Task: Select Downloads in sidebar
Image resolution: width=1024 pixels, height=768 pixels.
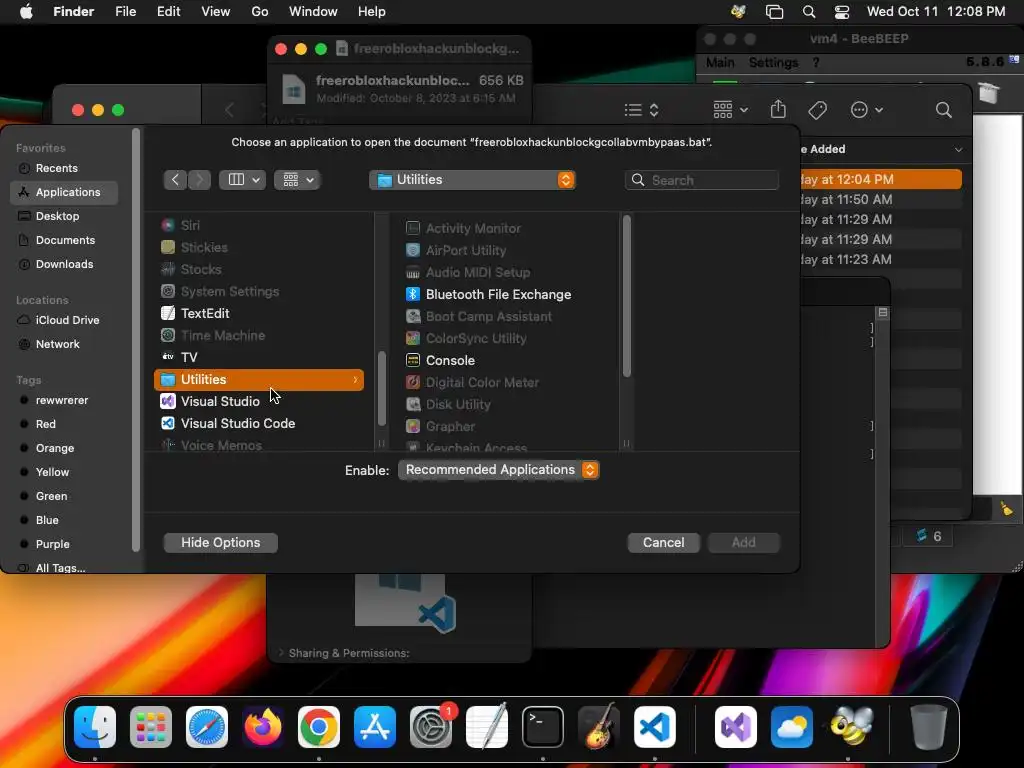Action: click(x=65, y=264)
